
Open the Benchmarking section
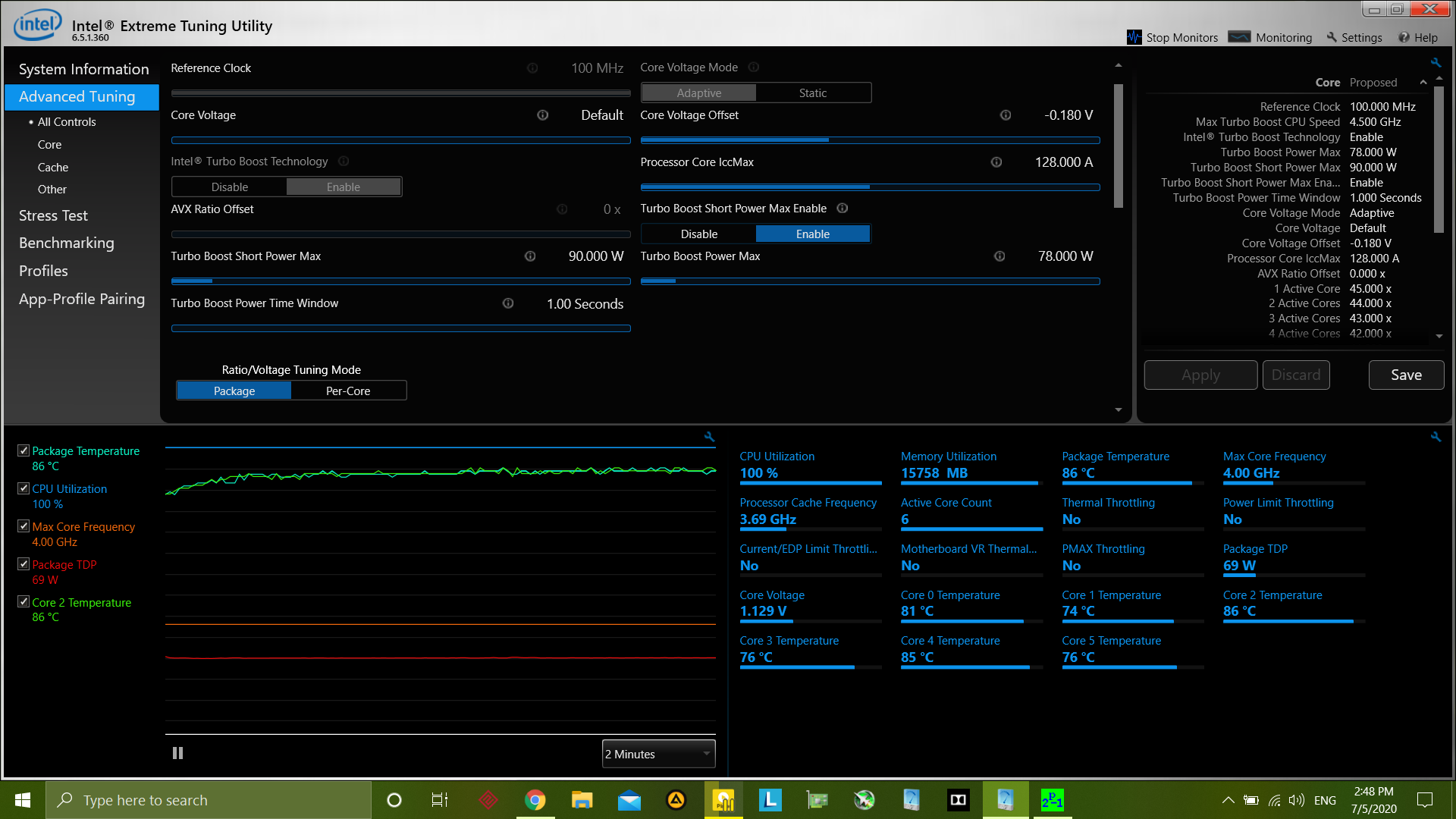67,243
